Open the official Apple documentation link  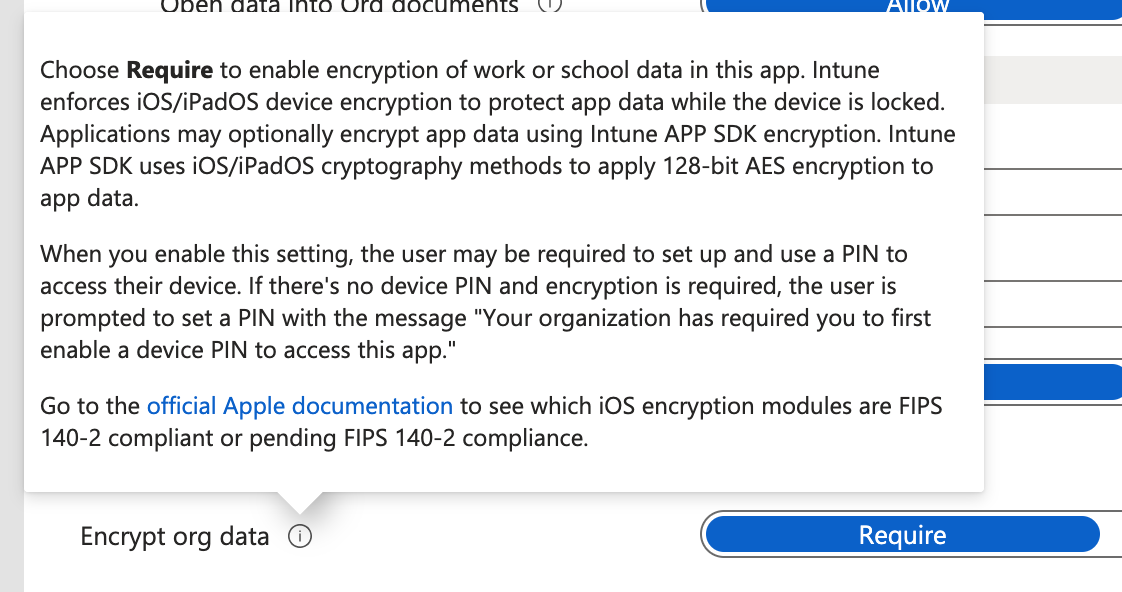(300, 405)
